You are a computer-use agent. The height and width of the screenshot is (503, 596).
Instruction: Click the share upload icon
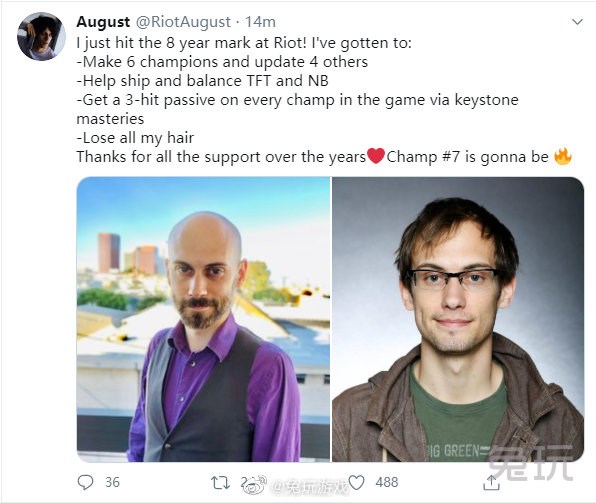pyautogui.click(x=491, y=482)
